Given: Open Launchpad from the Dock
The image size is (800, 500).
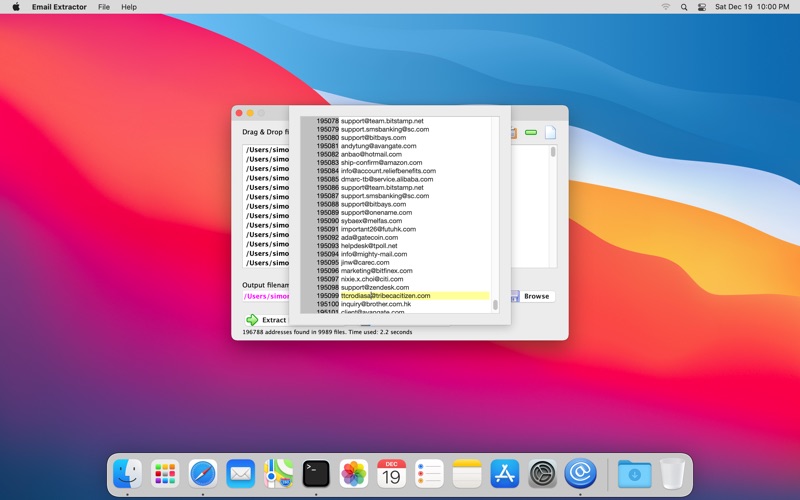Looking at the screenshot, I should tap(165, 473).
